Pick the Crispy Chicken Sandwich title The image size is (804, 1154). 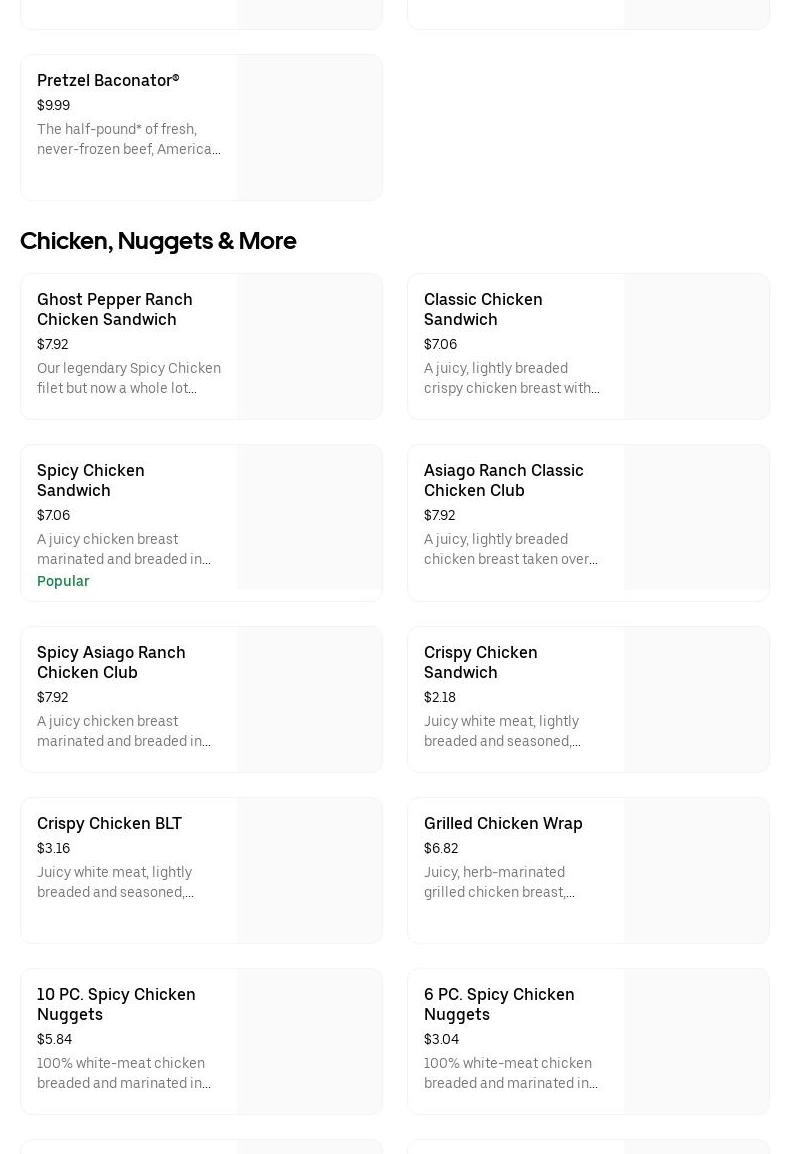[x=480, y=662]
